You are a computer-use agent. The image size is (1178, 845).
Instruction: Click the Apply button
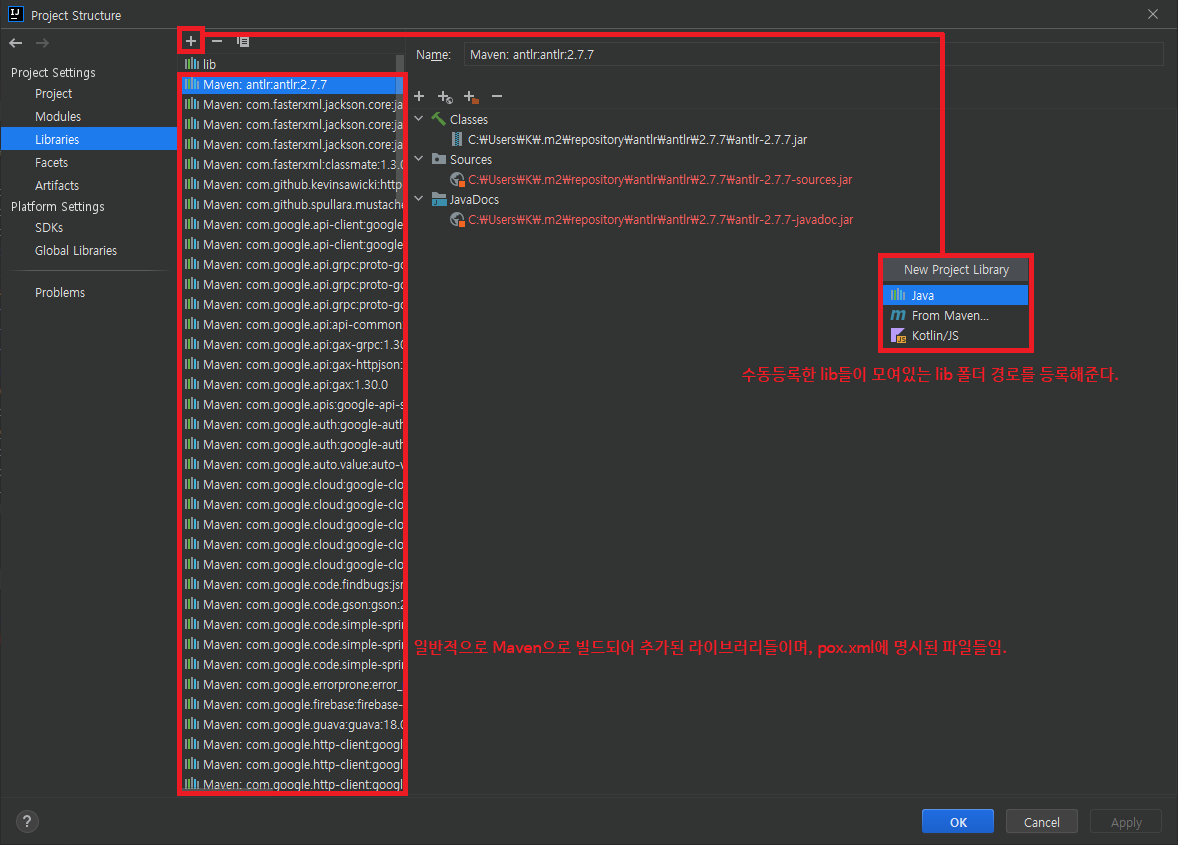1125,822
